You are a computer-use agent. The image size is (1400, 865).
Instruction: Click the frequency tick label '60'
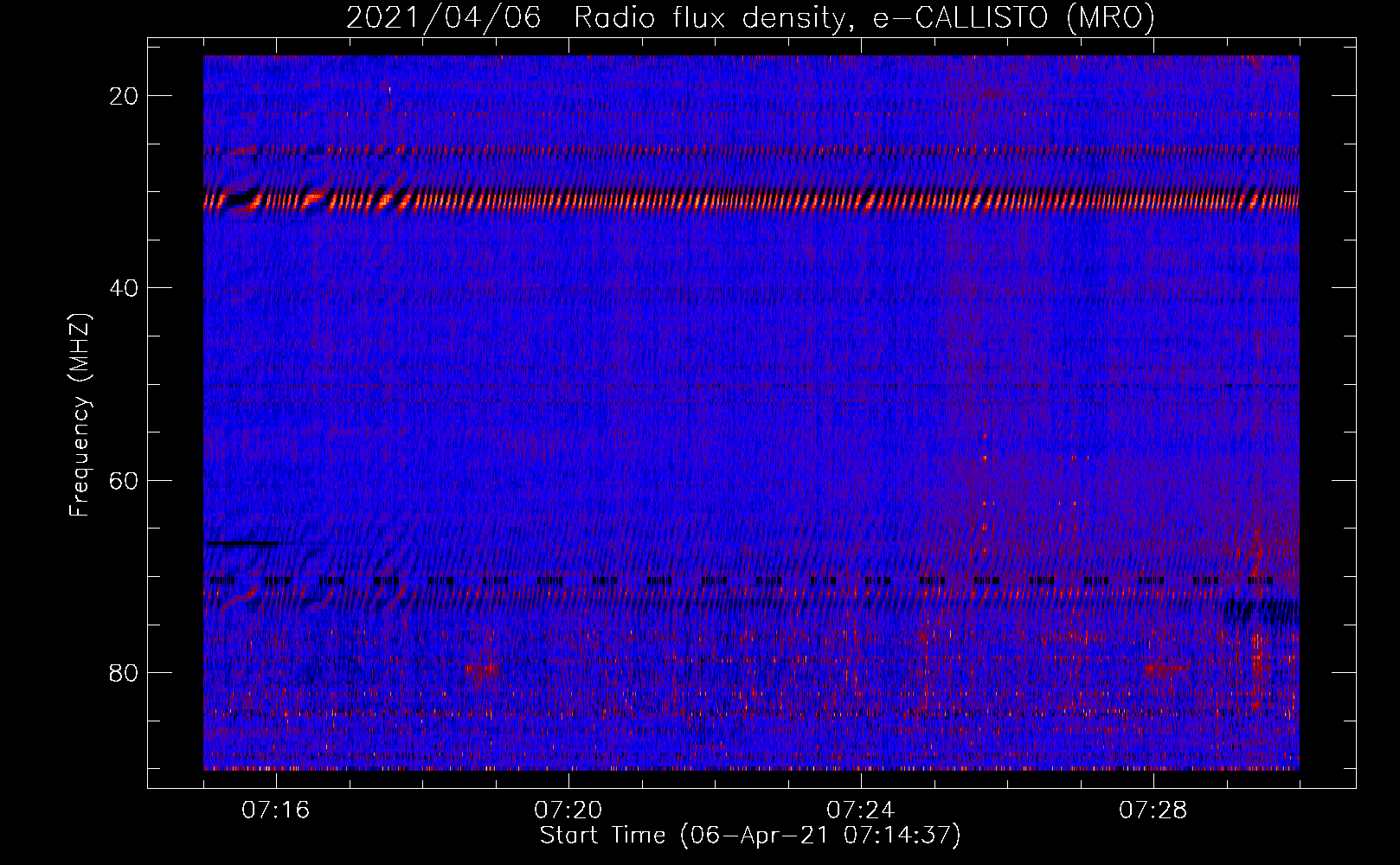pyautogui.click(x=125, y=481)
